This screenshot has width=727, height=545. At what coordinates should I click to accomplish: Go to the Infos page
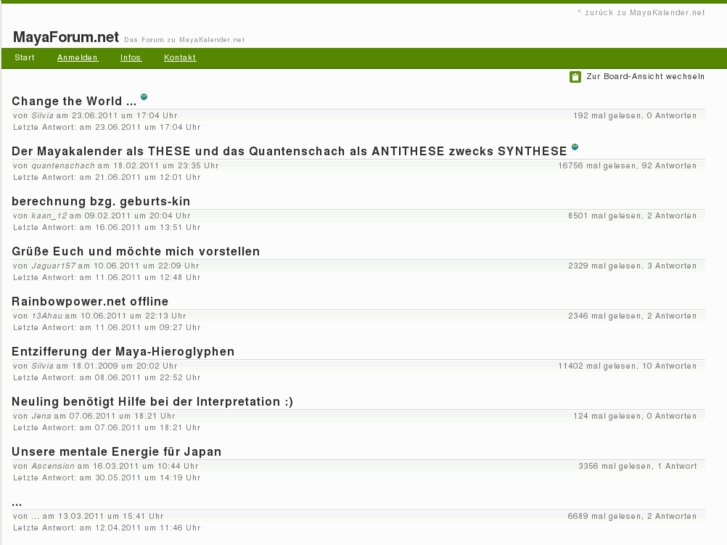(130, 58)
